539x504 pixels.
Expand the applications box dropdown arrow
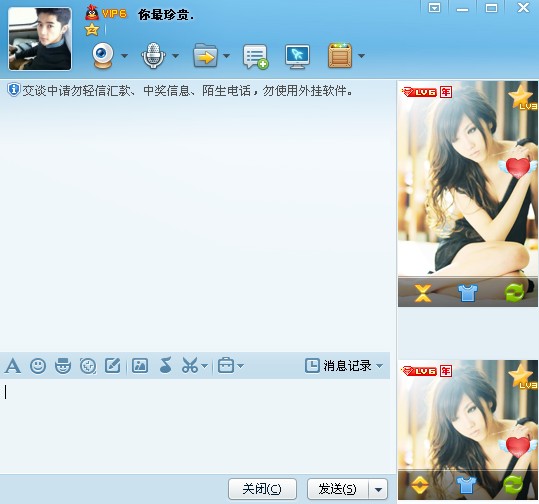click(361, 56)
